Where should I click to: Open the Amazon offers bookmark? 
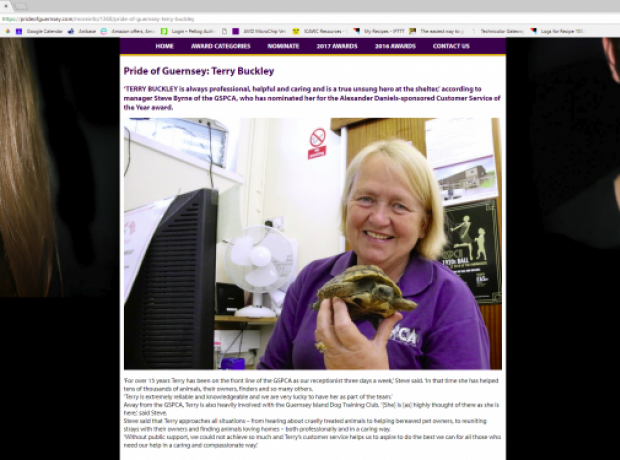click(x=129, y=31)
